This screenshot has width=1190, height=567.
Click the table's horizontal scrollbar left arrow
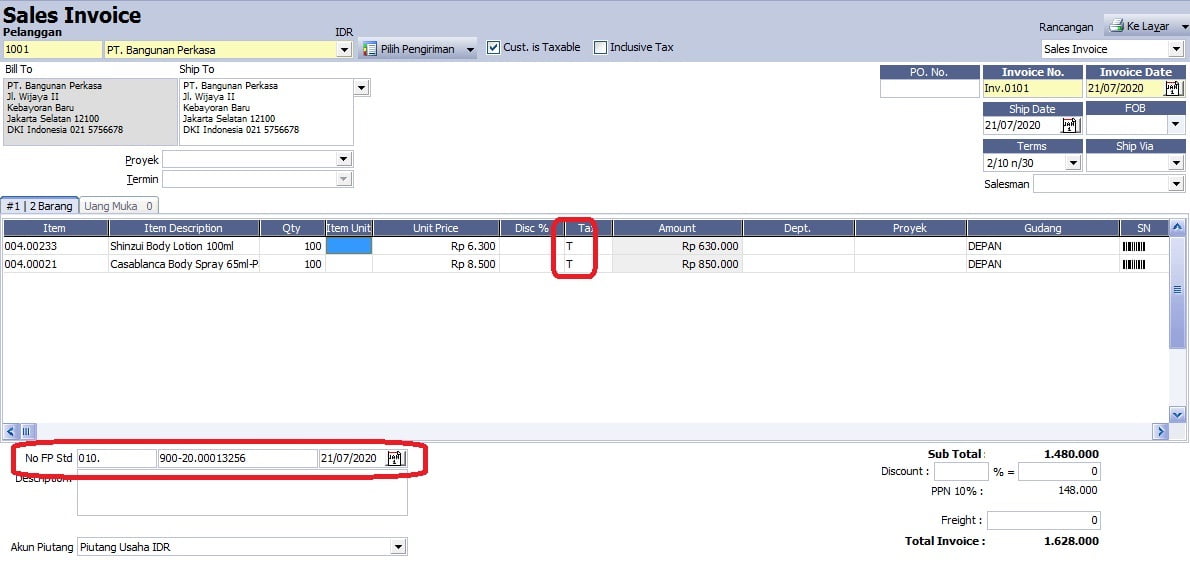(10, 431)
